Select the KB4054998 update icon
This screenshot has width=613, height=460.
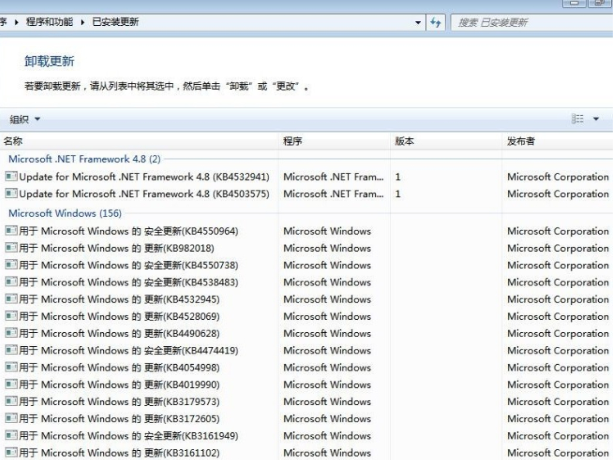[11, 367]
